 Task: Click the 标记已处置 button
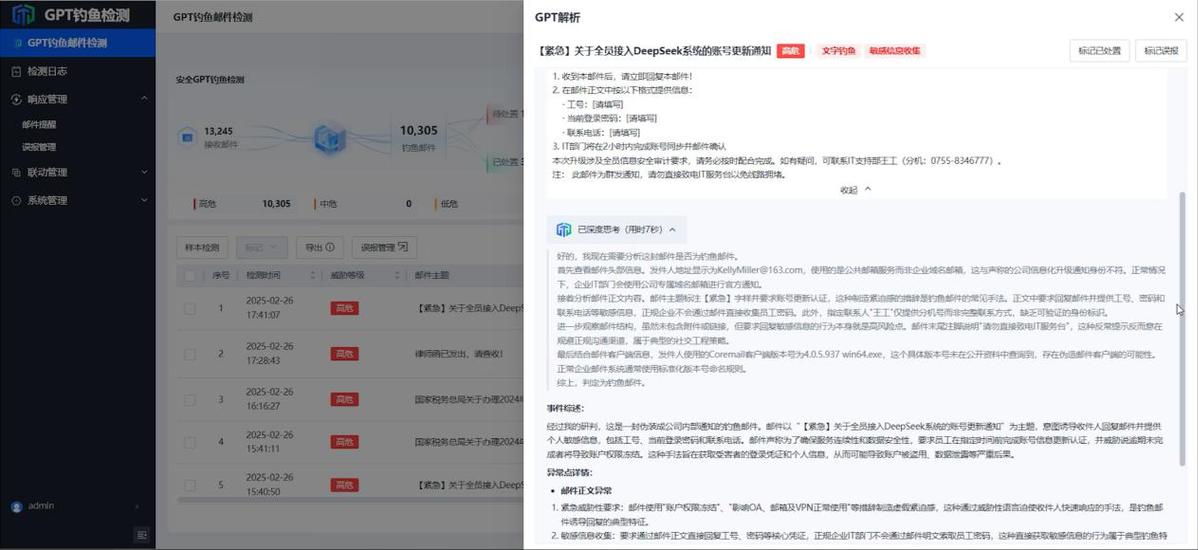point(1099,50)
